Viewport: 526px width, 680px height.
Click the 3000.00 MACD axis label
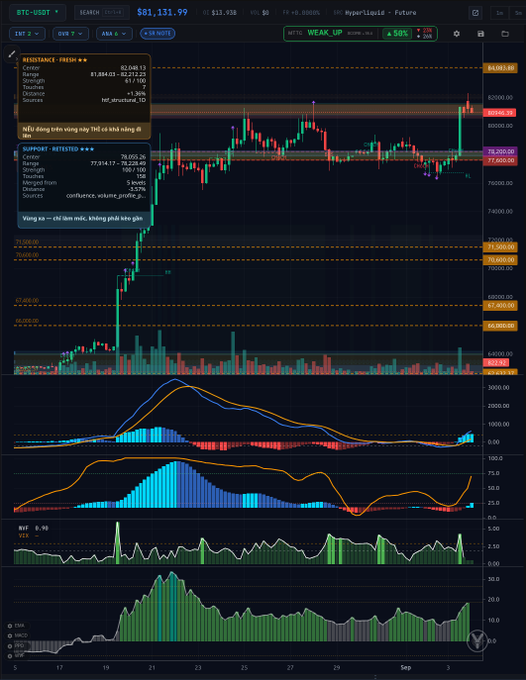[499, 387]
